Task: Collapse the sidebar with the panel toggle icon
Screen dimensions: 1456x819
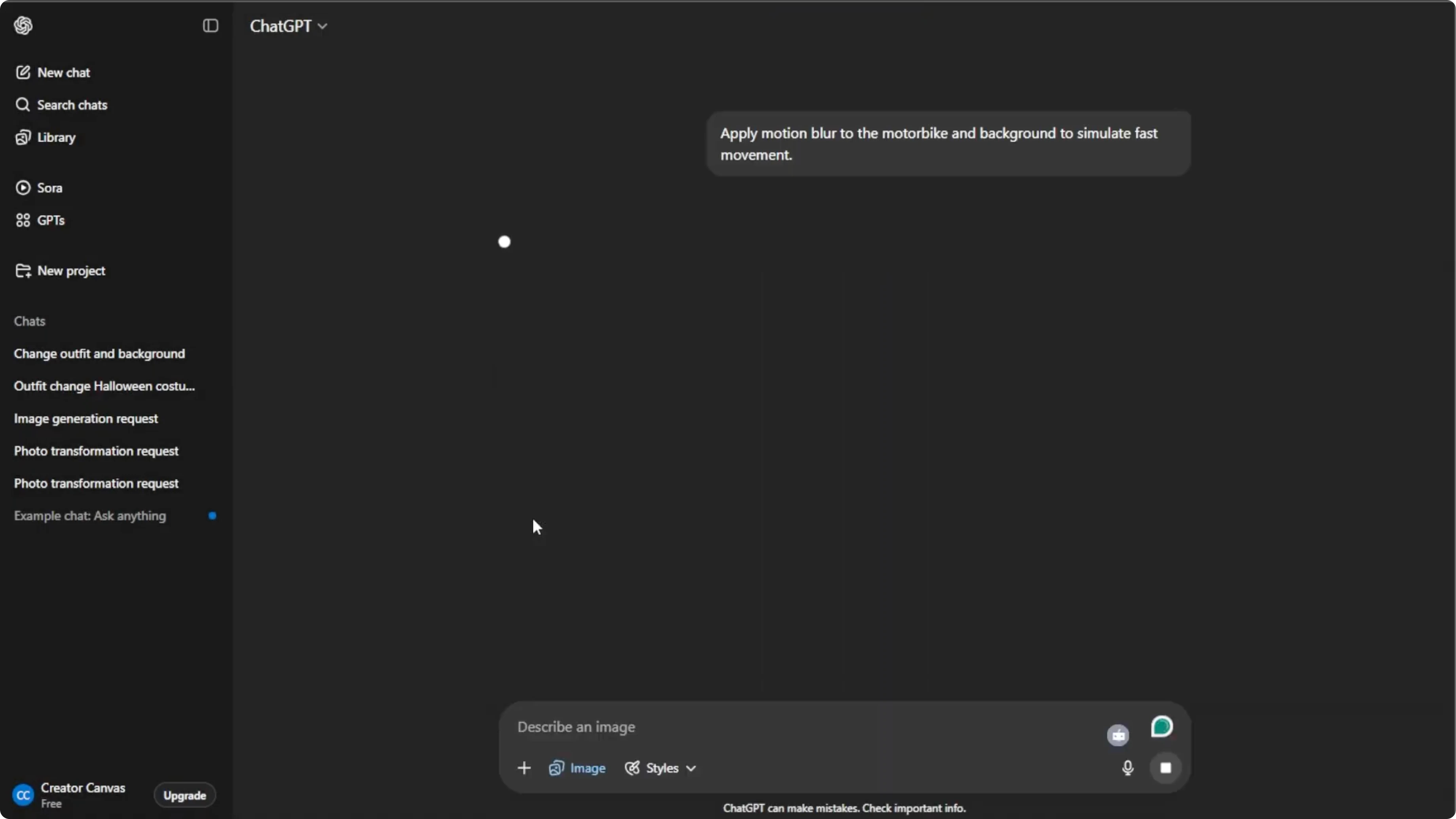Action: point(210,25)
